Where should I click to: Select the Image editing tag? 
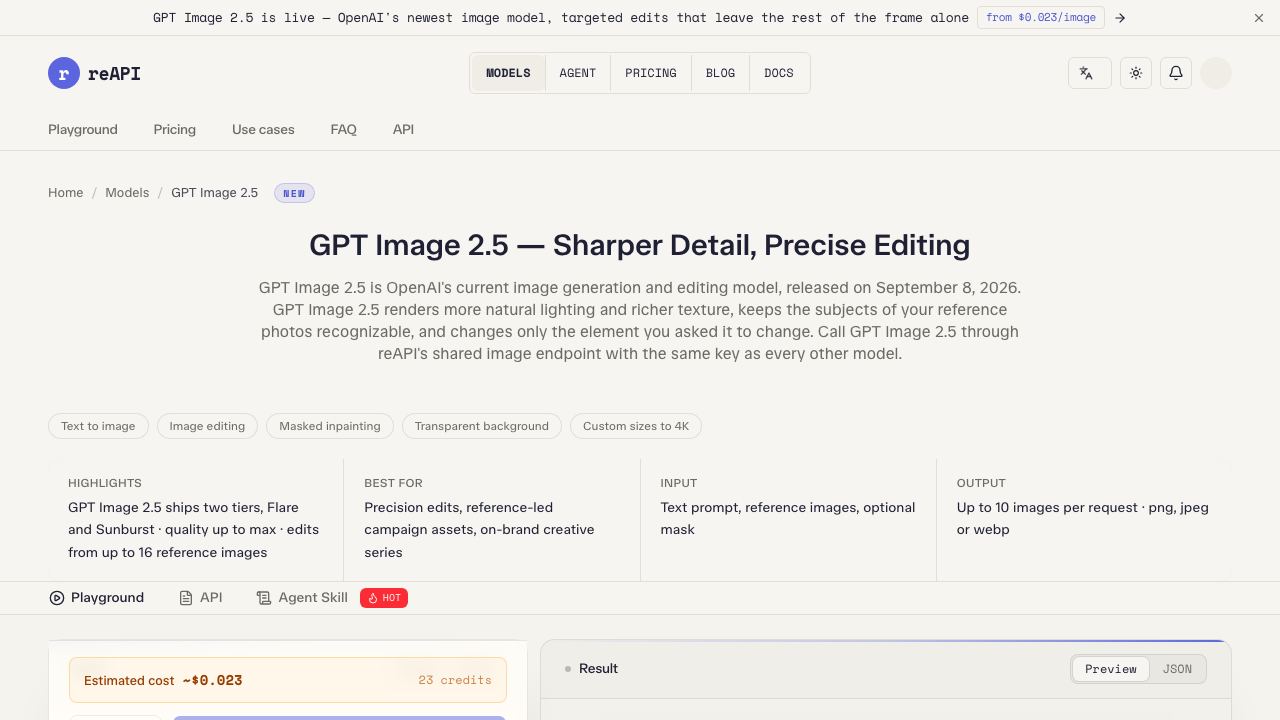207,426
